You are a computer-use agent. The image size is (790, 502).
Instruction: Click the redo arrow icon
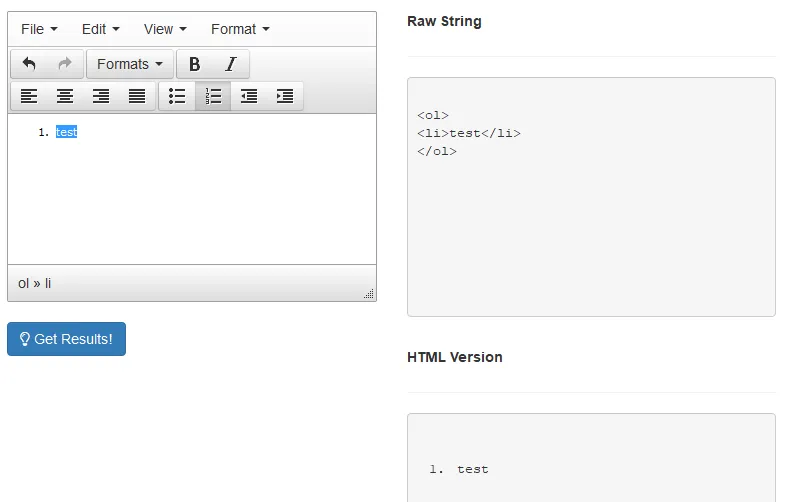click(65, 64)
